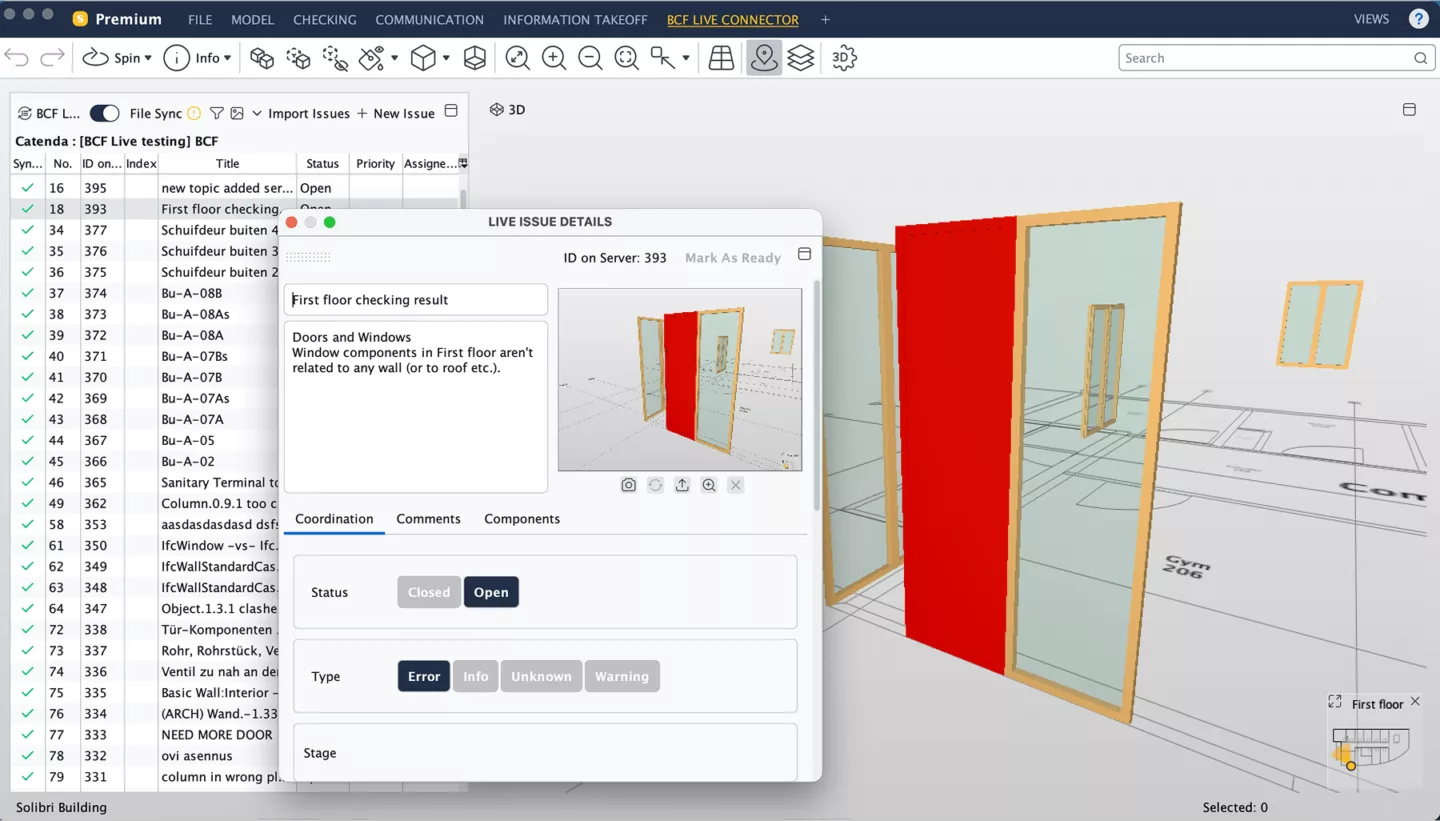Screen dimensions: 1440x821
Task: Click the stacked layers icon
Action: pyautogui.click(x=801, y=58)
